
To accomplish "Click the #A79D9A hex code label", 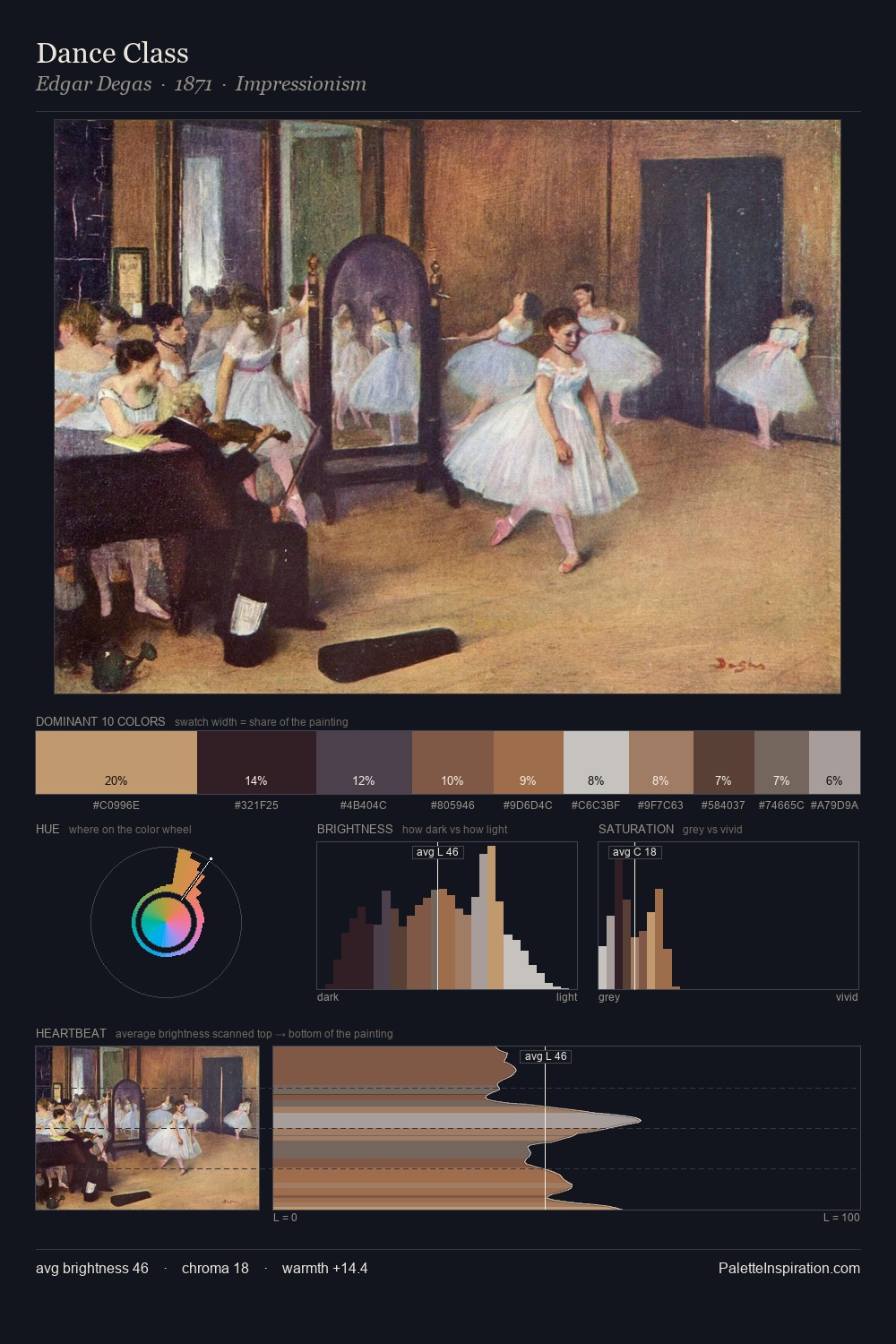I will (834, 806).
